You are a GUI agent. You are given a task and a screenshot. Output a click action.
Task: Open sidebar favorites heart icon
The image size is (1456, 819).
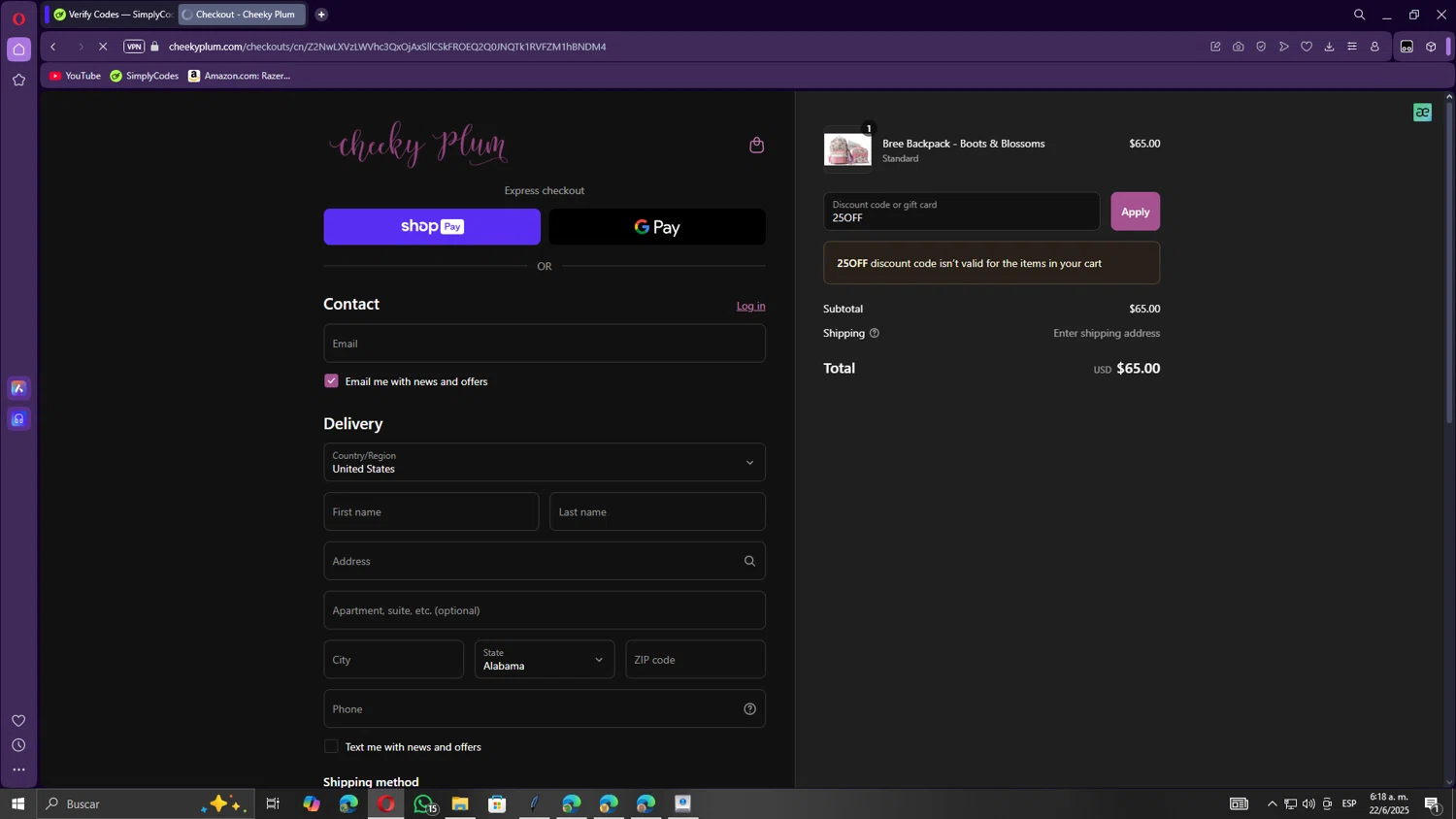click(x=18, y=721)
